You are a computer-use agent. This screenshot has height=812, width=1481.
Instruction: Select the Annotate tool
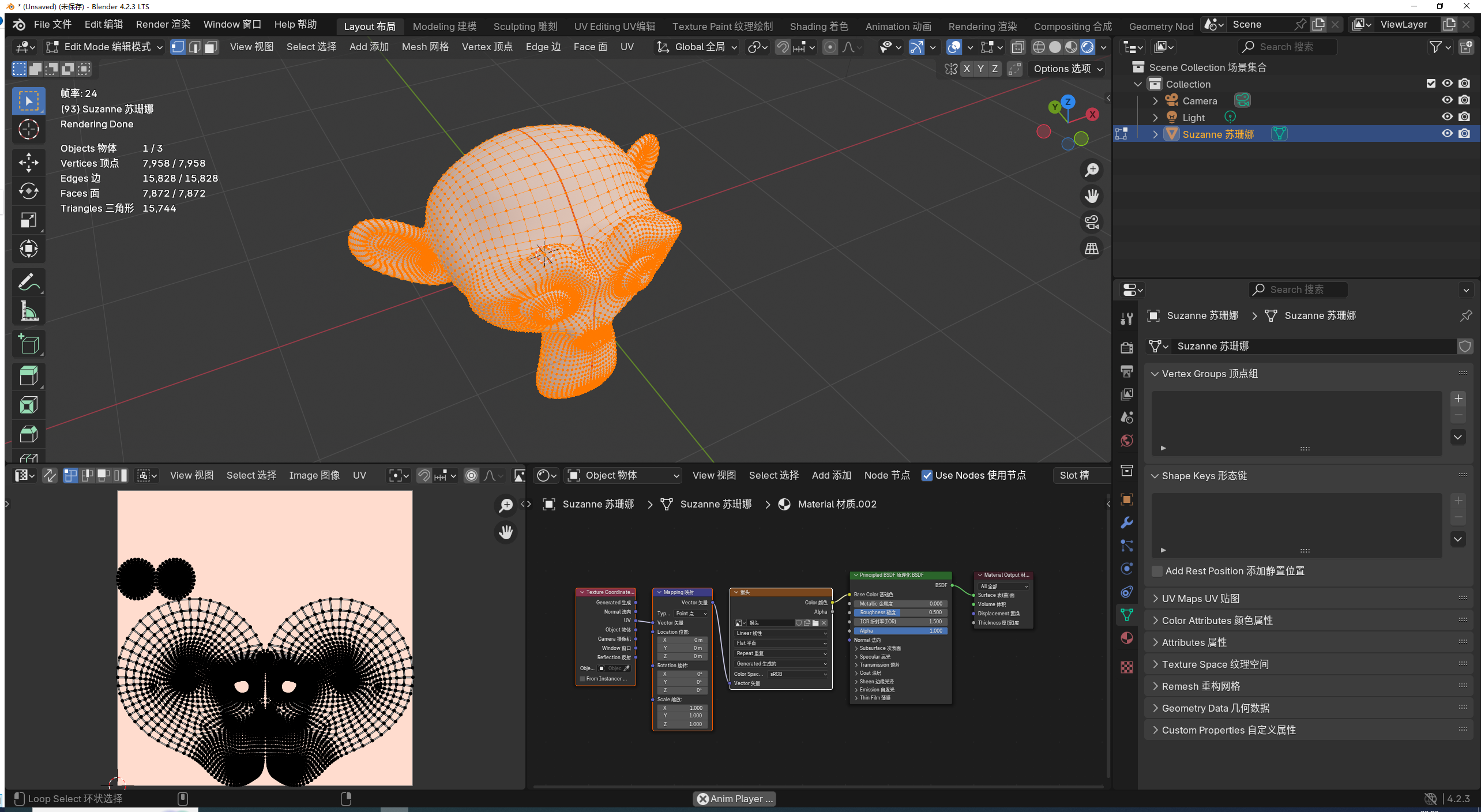coord(28,283)
